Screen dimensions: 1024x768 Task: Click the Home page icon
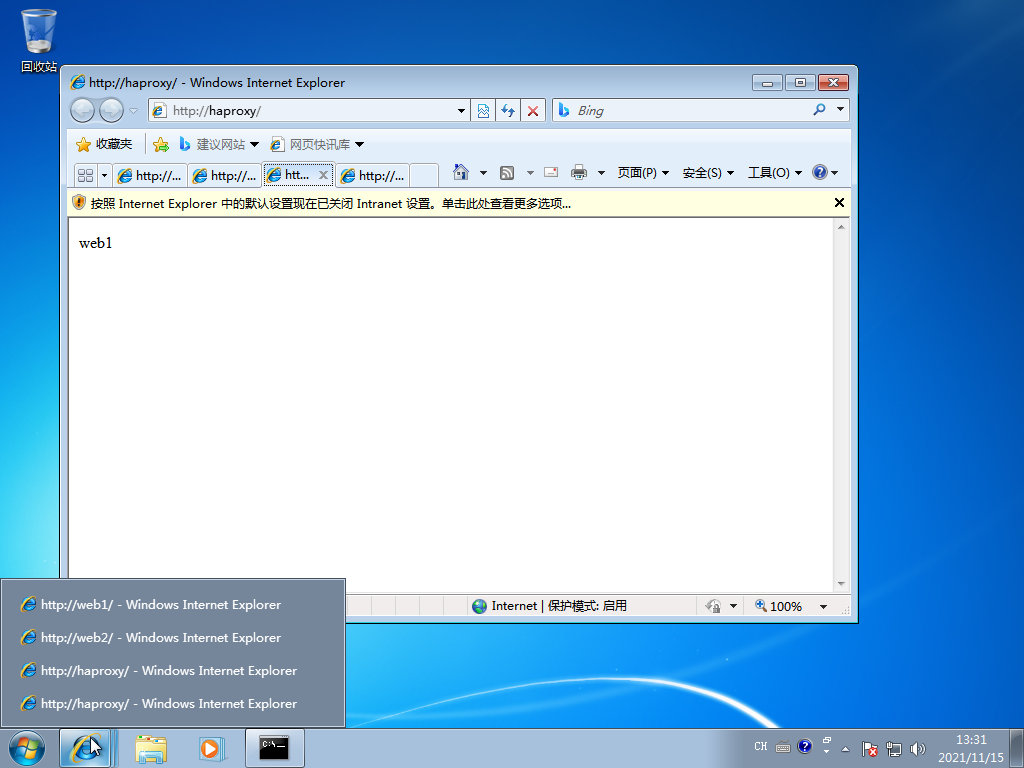click(x=461, y=173)
